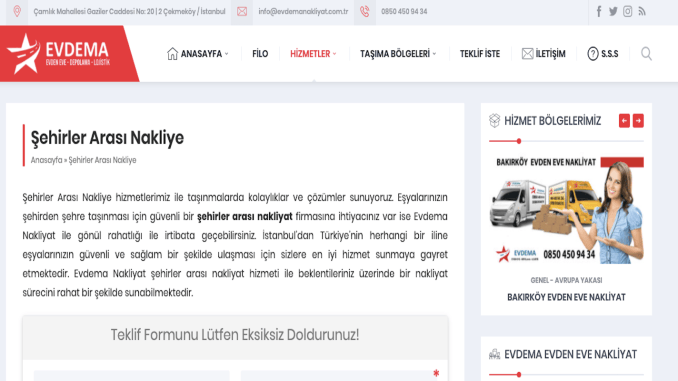
Task: Click the phone icon in top bar
Action: [365, 12]
